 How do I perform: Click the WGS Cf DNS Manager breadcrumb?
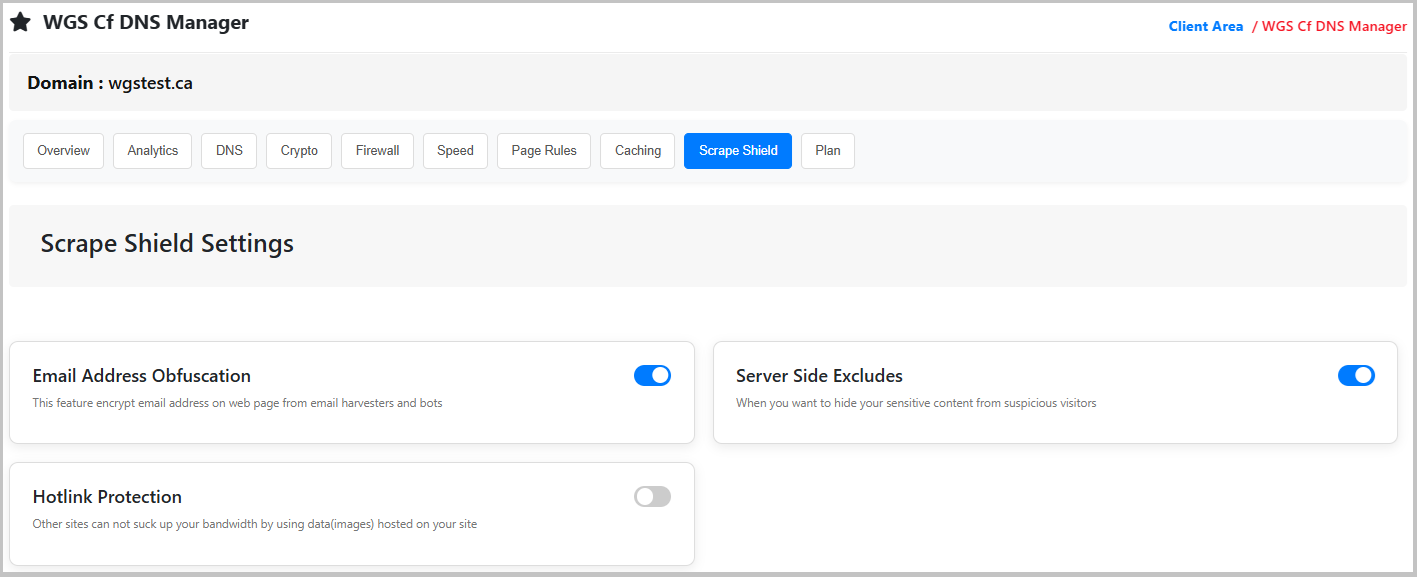pyautogui.click(x=1334, y=27)
